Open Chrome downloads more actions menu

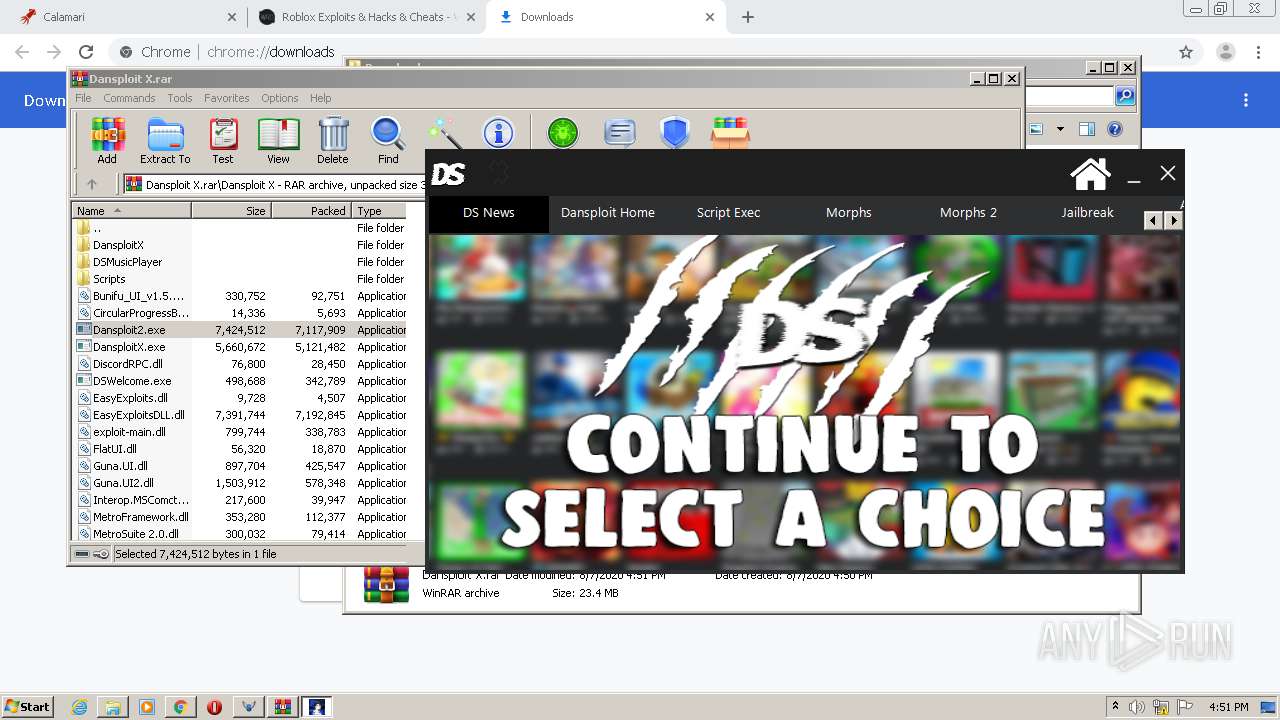pos(1246,100)
